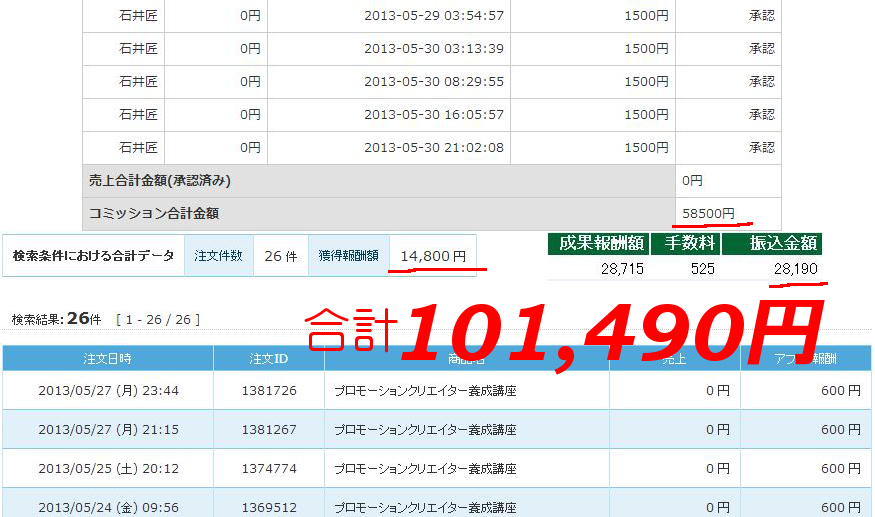Select the 手数料 header cell
875x517 pixels.
tap(685, 243)
